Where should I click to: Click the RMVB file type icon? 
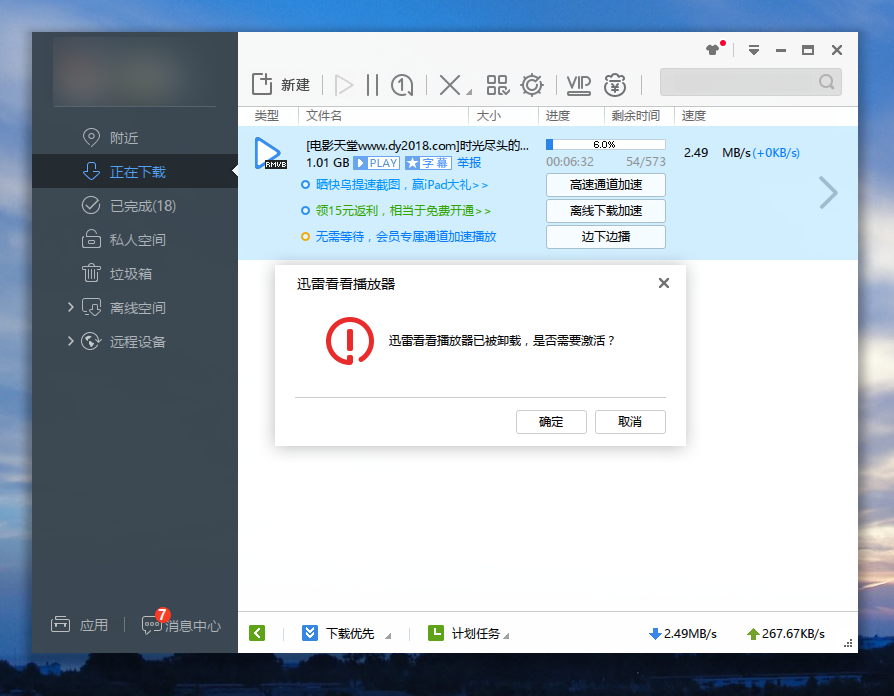pyautogui.click(x=270, y=153)
